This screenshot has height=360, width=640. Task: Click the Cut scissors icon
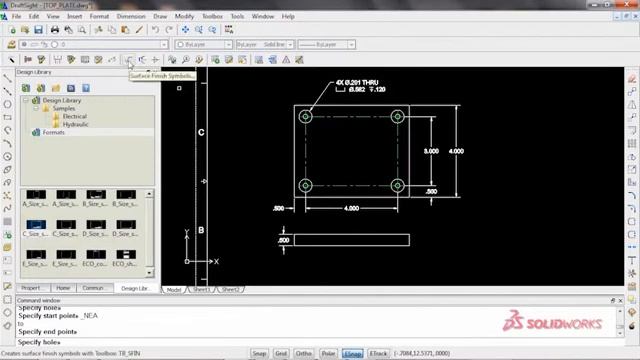(98, 30)
